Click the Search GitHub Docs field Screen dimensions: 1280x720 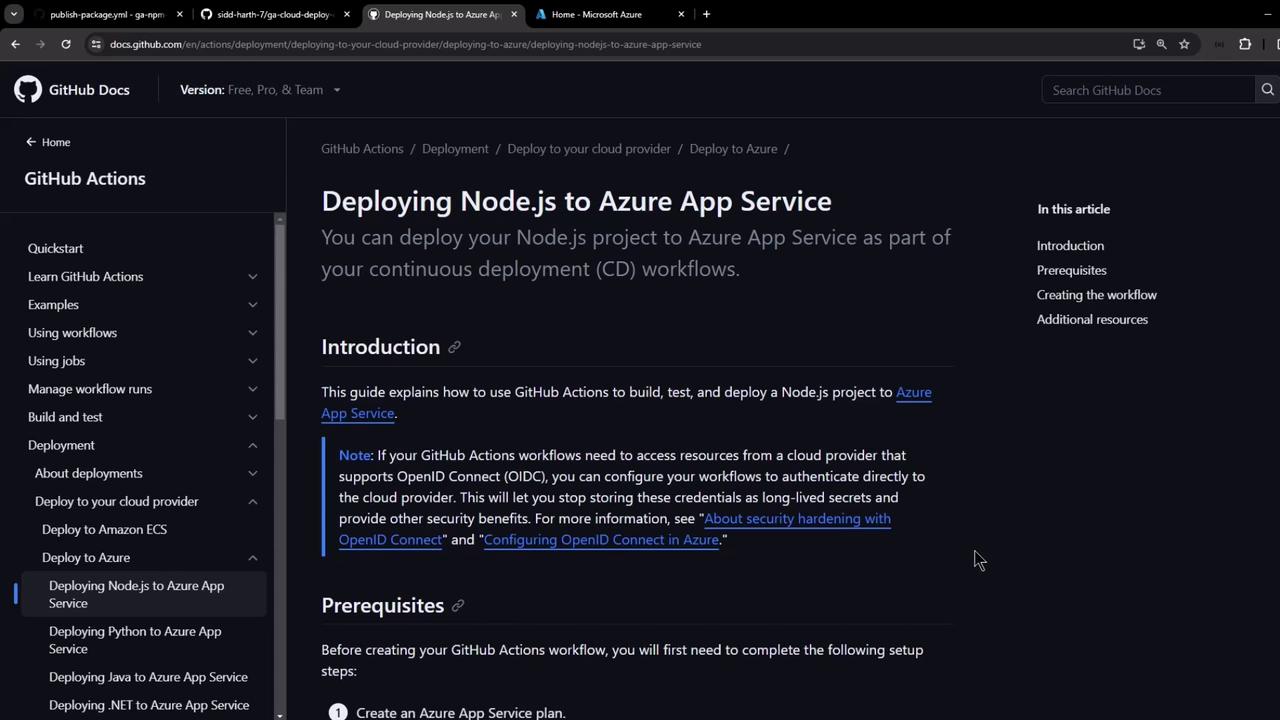pos(1147,90)
